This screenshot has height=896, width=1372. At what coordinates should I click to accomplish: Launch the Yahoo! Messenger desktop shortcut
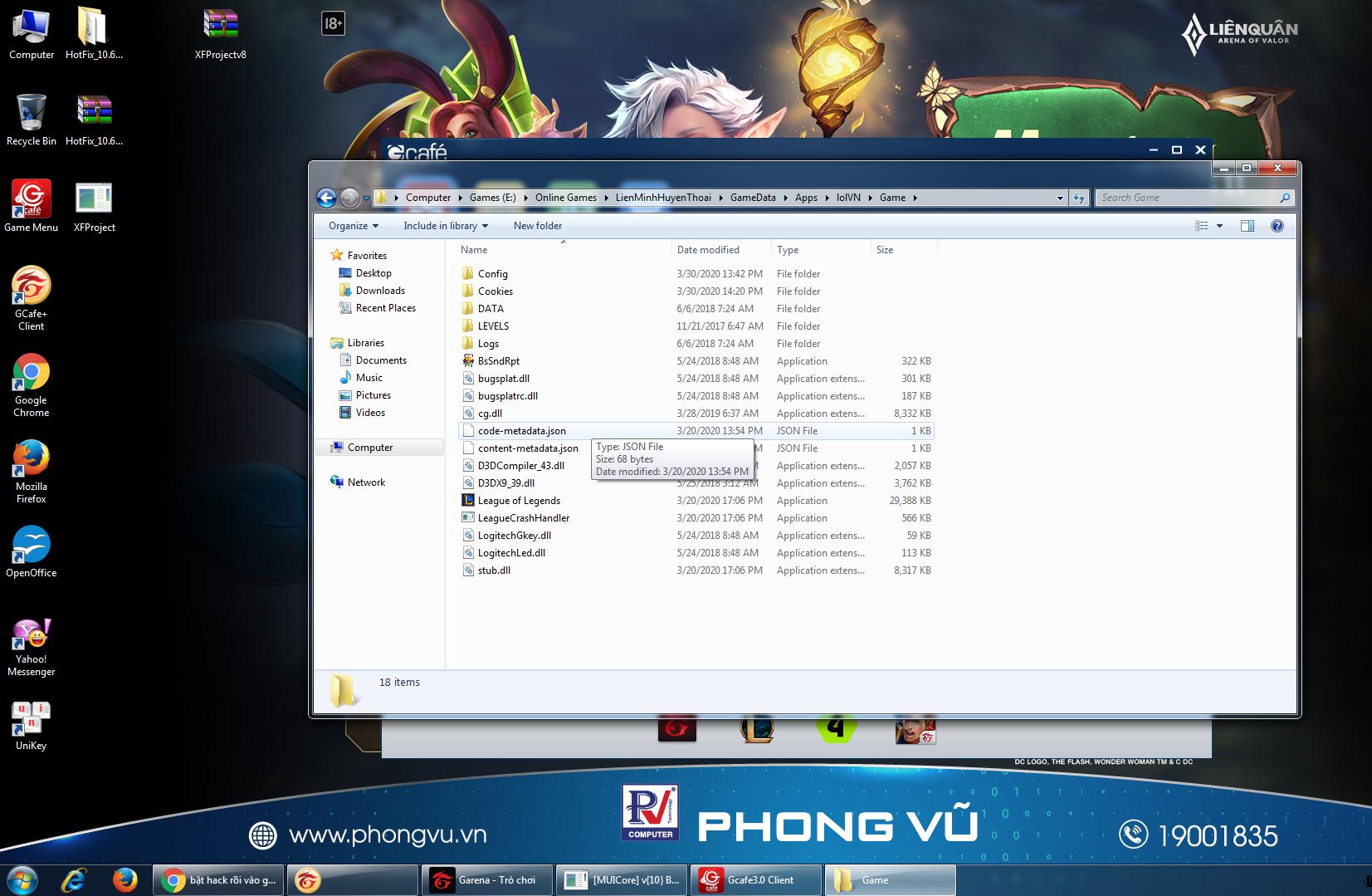pos(32,648)
